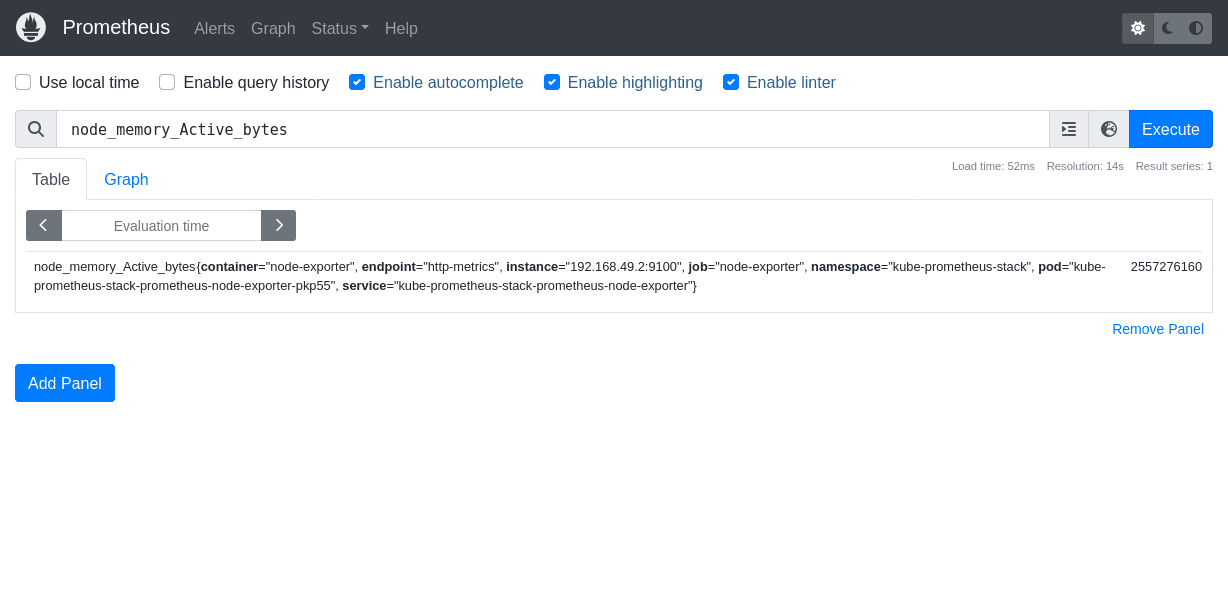Viewport: 1228px width, 593px height.
Task: Click the Prometheus flame logo
Action: [30, 27]
